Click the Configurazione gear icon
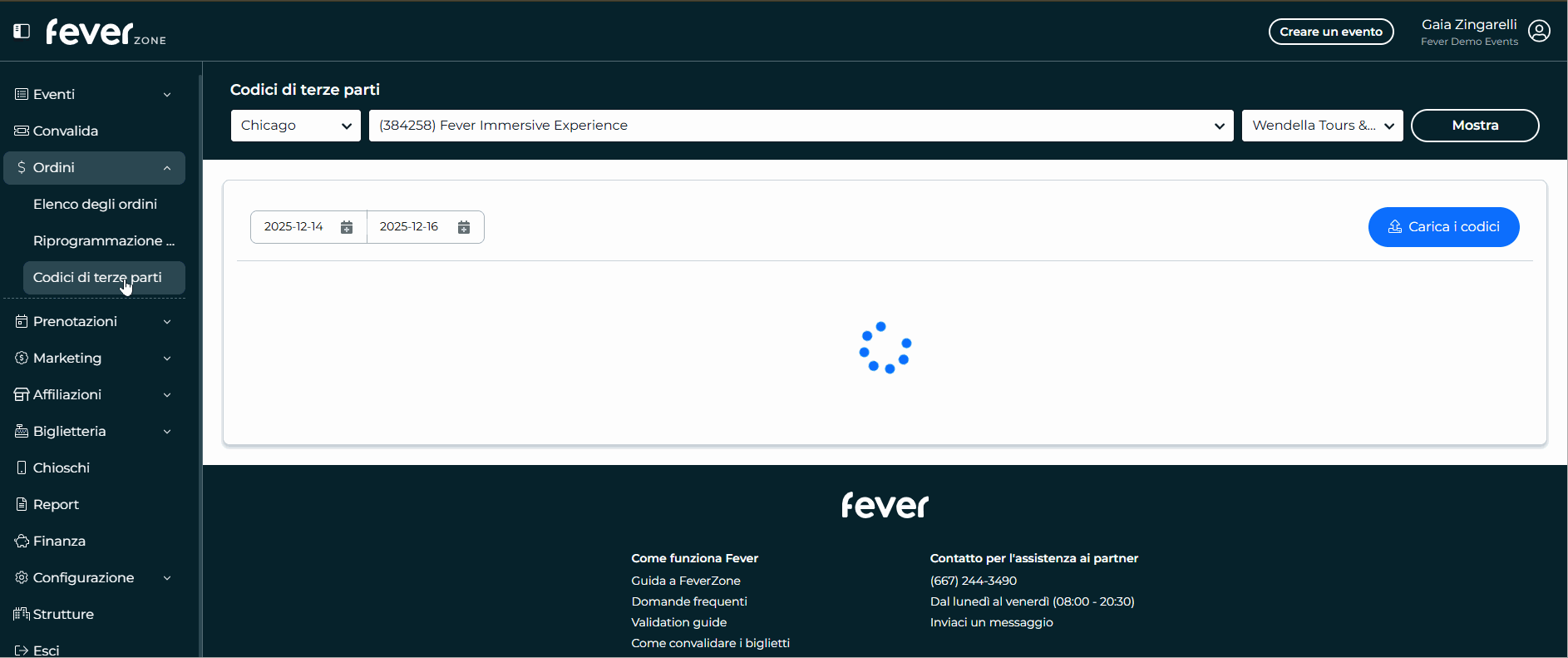Image resolution: width=1568 pixels, height=658 pixels. (x=22, y=577)
